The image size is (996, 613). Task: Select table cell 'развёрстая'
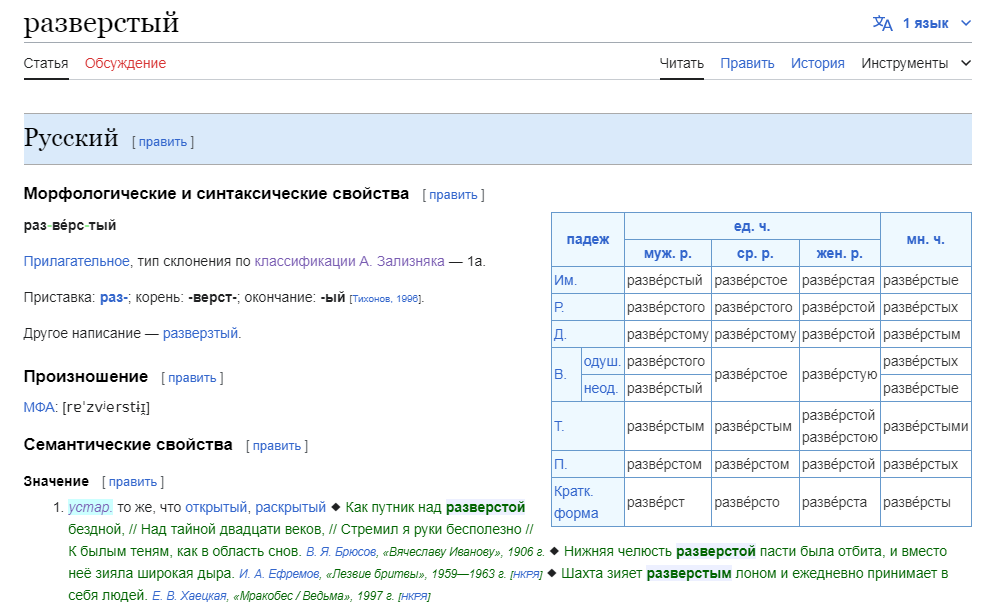pos(838,280)
